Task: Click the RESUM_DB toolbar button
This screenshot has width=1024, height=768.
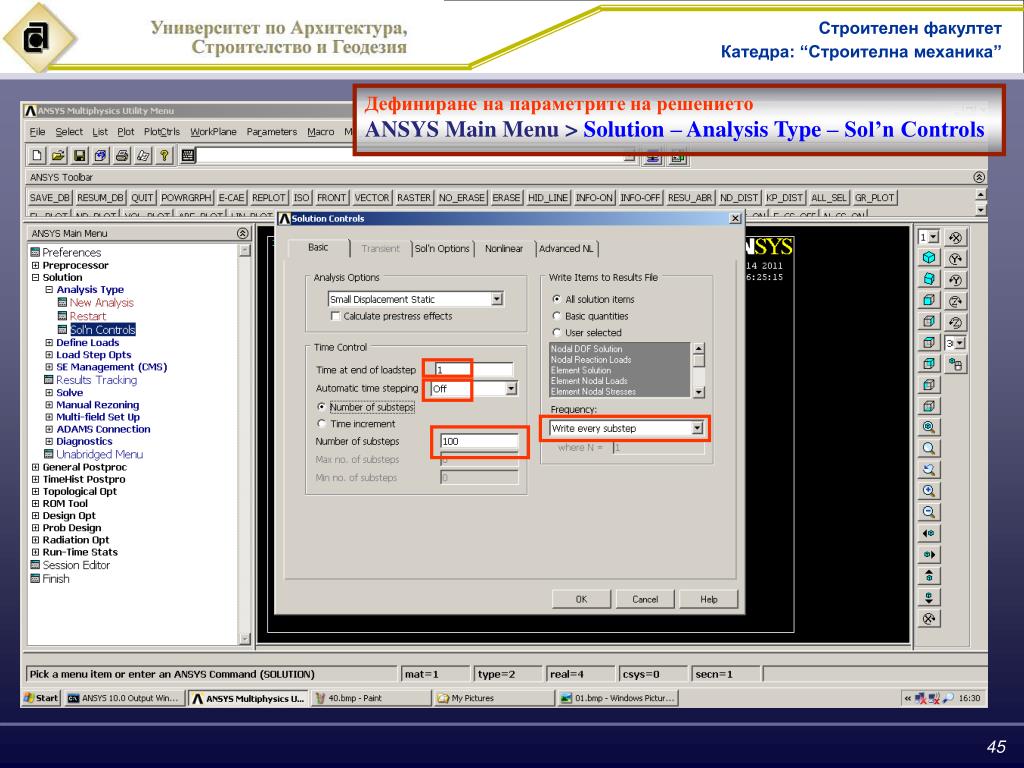Action: click(100, 197)
